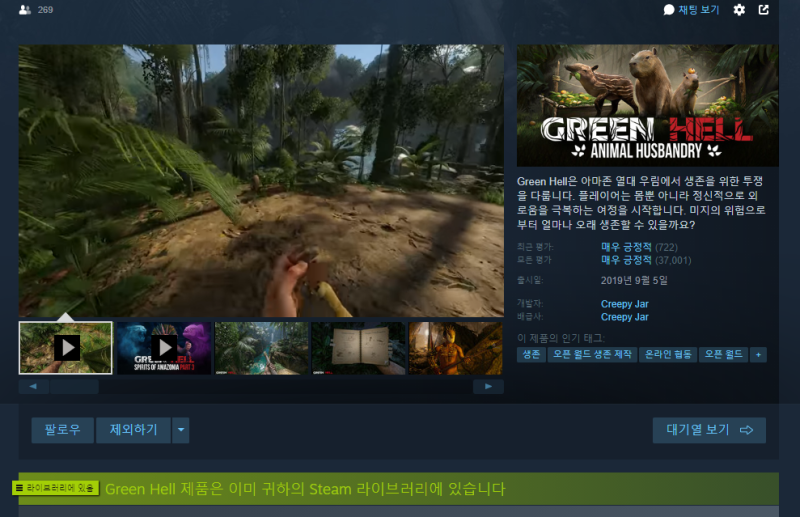This screenshot has height=517, width=800.
Task: Open broadcast settings gear icon
Action: (x=739, y=10)
